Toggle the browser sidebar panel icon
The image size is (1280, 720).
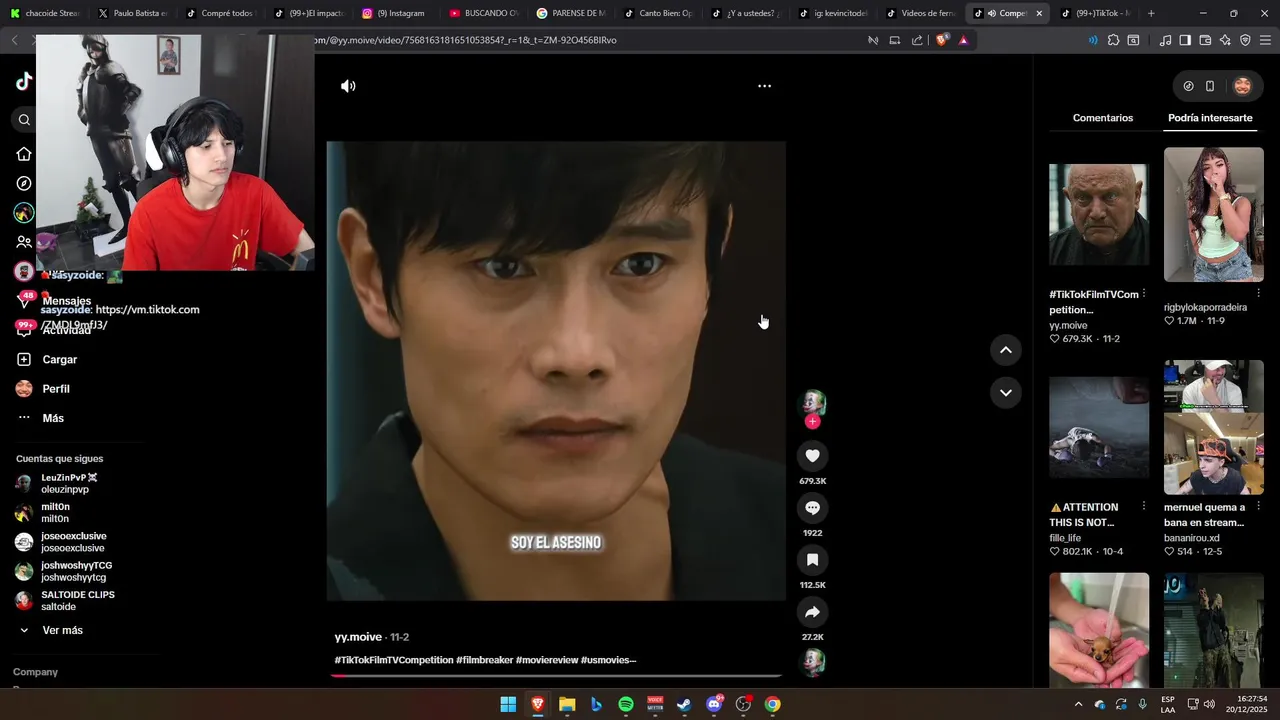(x=1185, y=40)
